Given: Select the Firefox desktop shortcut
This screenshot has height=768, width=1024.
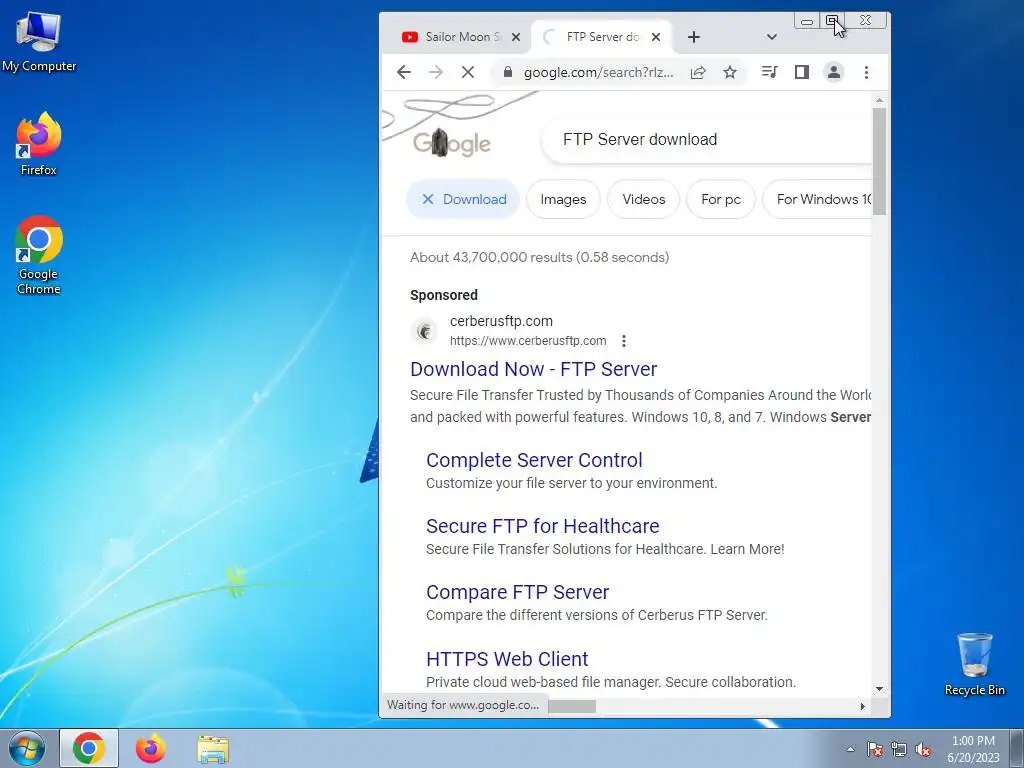Looking at the screenshot, I should tap(39, 144).
